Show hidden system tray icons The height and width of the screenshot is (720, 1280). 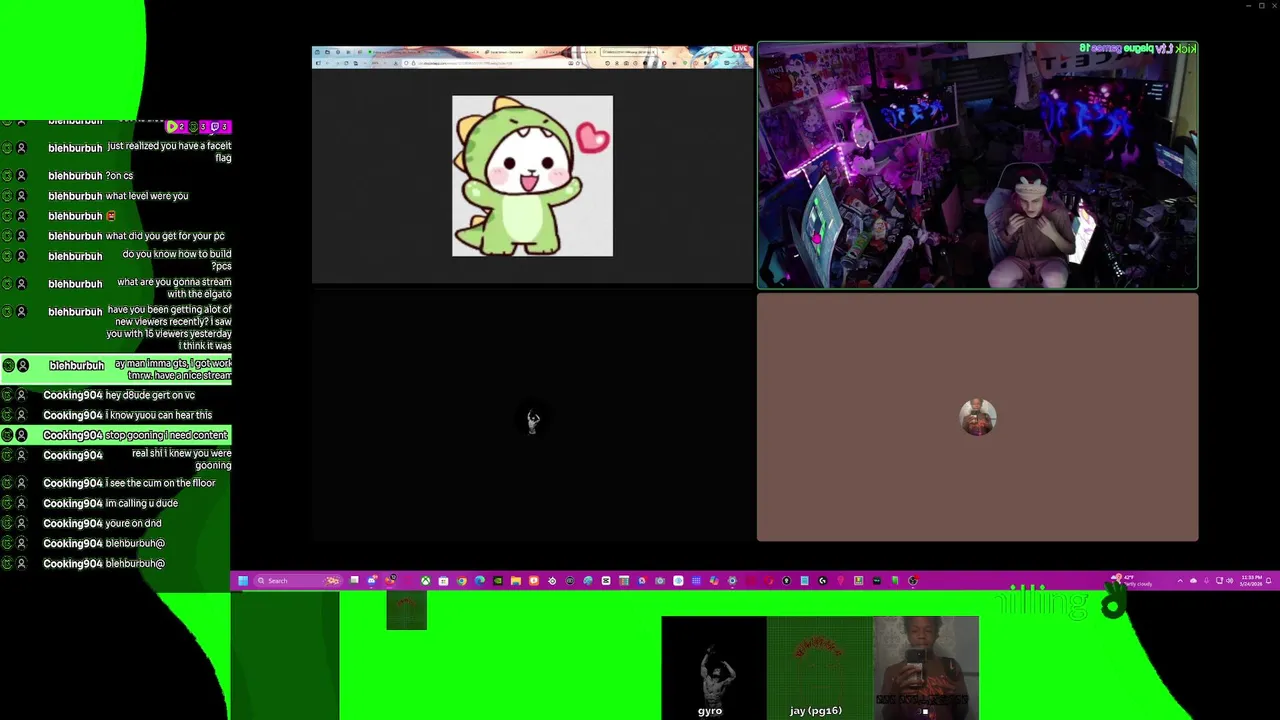[x=1180, y=580]
